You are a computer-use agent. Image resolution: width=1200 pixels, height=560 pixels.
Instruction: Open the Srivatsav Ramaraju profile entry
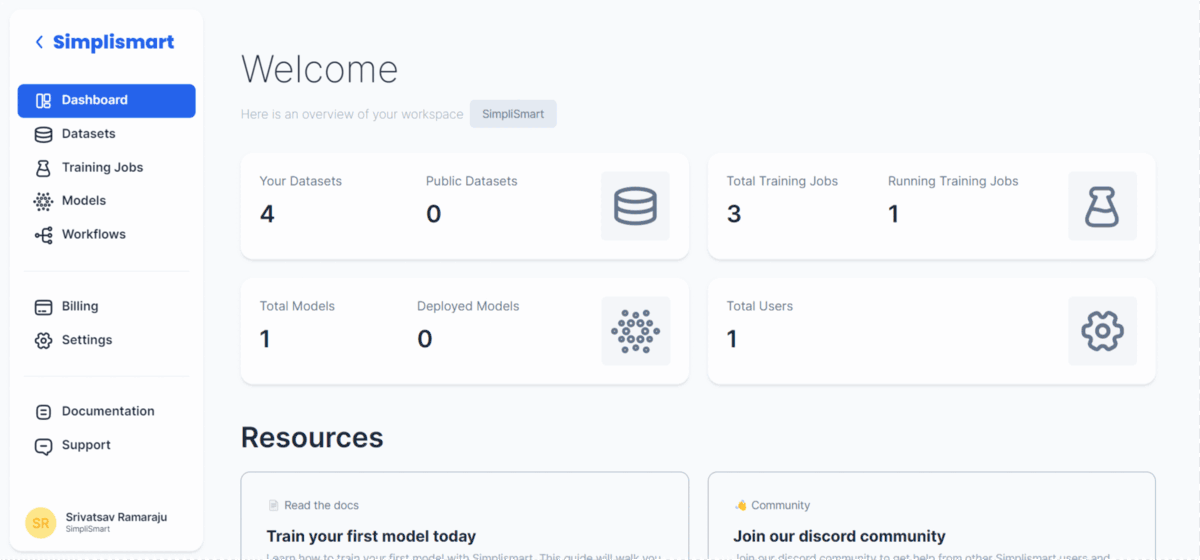106,522
